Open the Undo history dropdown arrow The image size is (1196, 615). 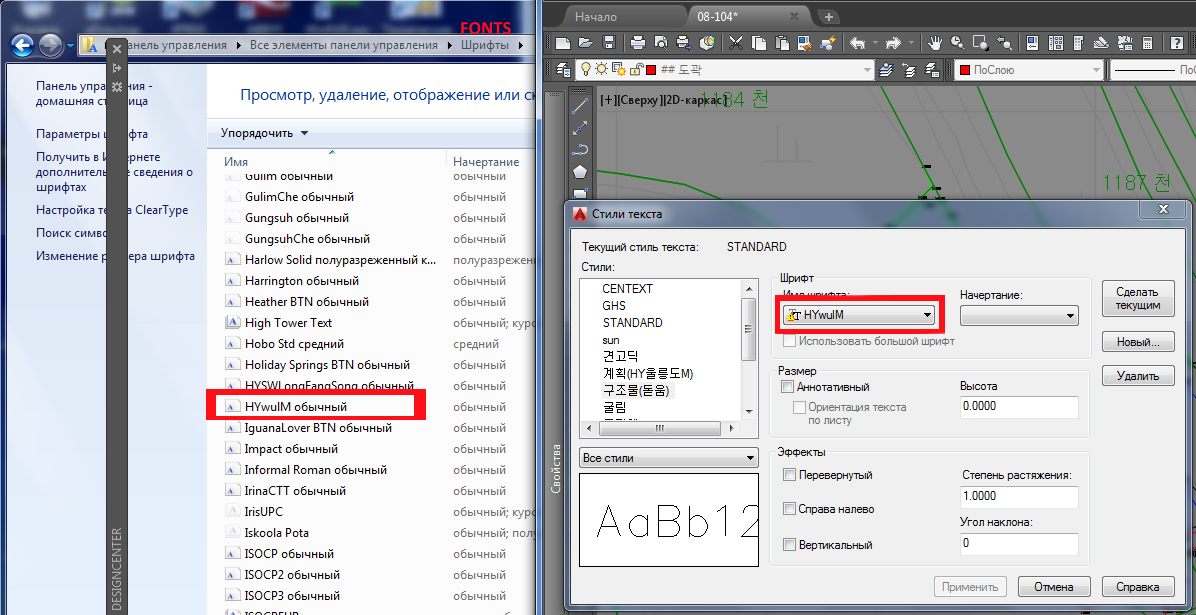tap(875, 43)
